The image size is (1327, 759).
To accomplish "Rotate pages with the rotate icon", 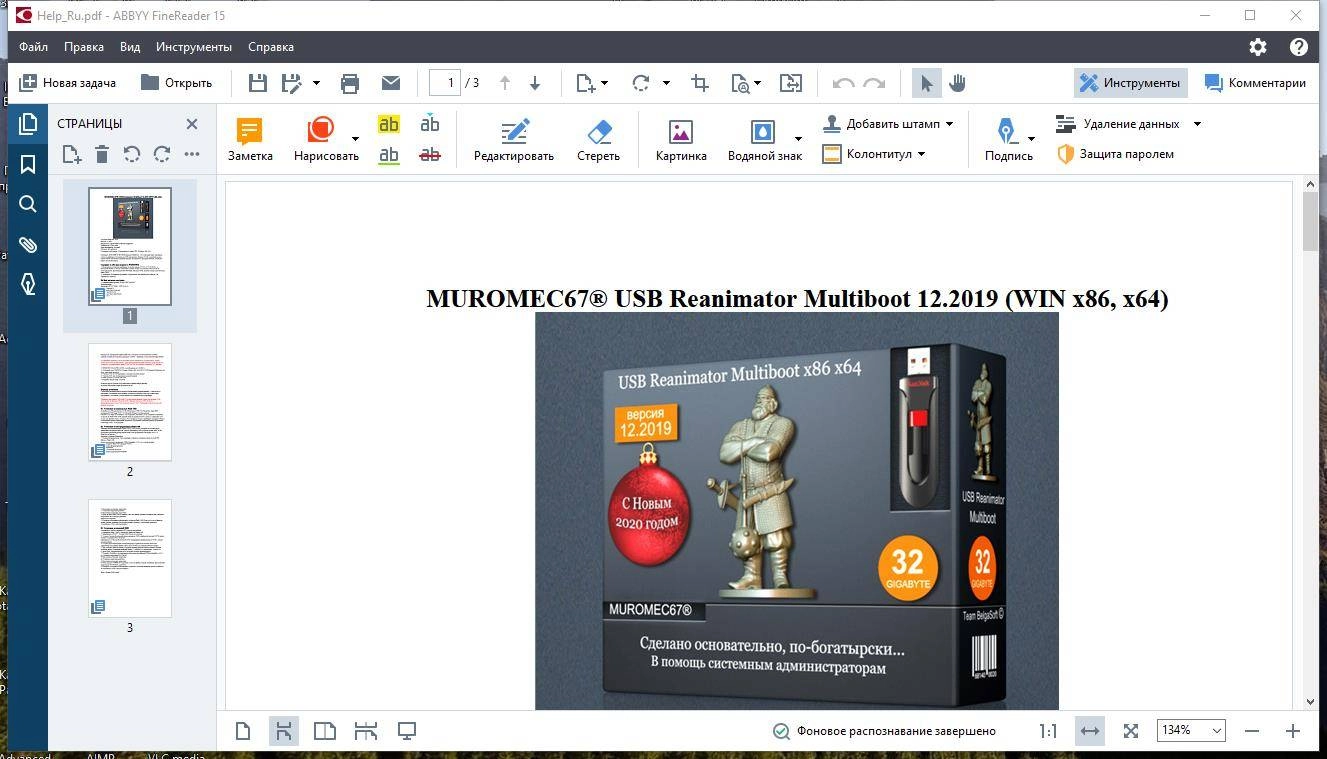I will [x=642, y=83].
